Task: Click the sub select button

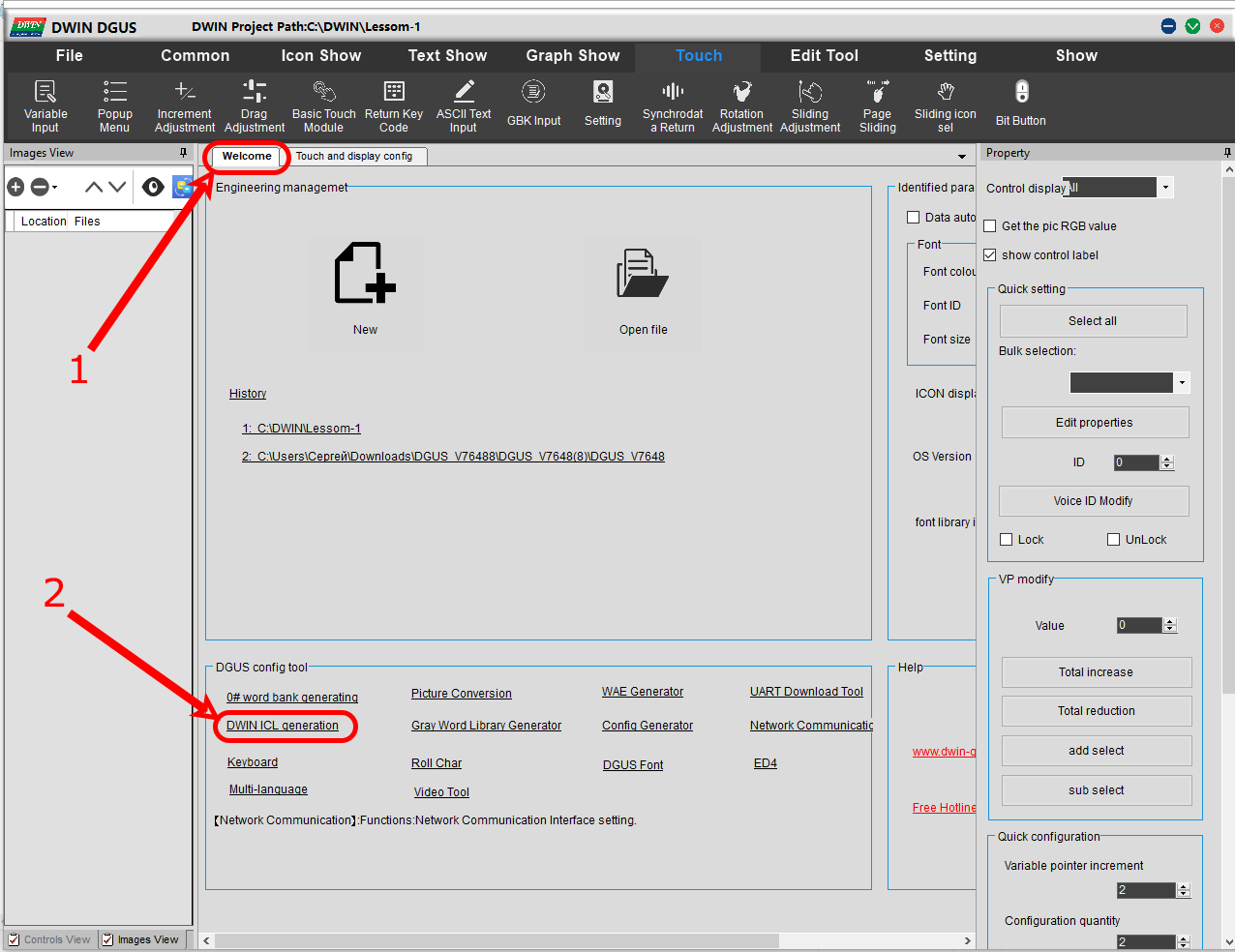Action: click(x=1097, y=790)
